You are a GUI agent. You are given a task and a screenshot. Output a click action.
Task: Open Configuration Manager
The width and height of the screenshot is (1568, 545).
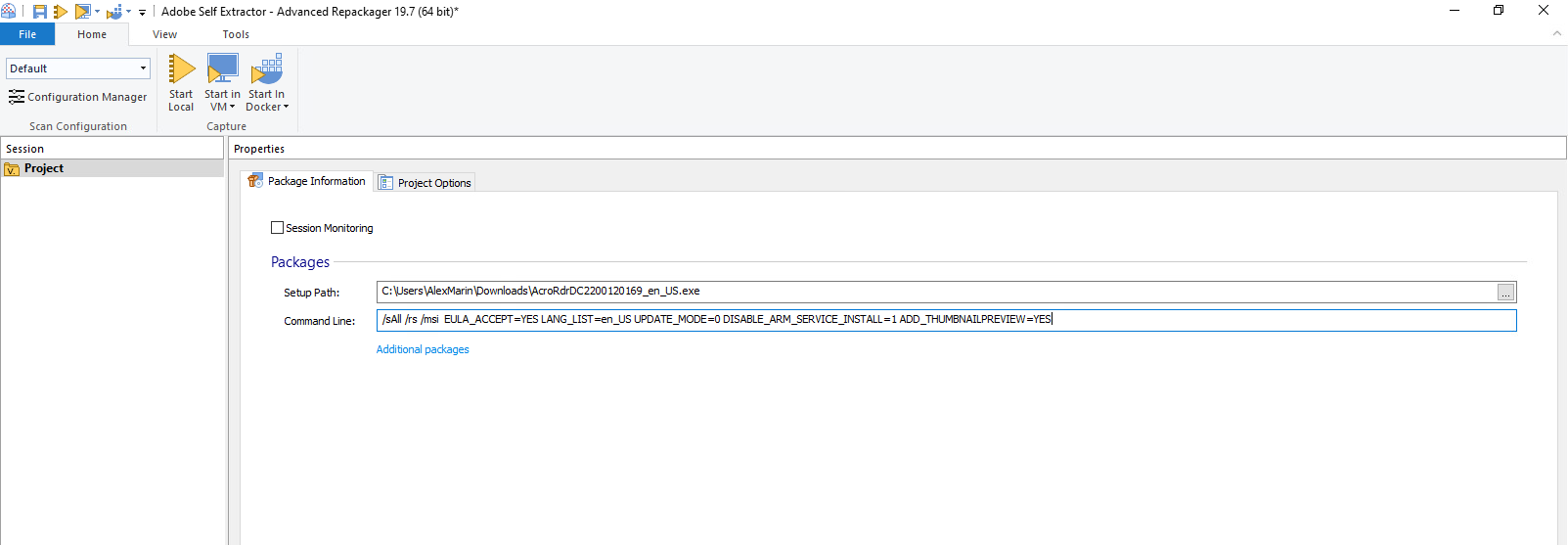[78, 97]
